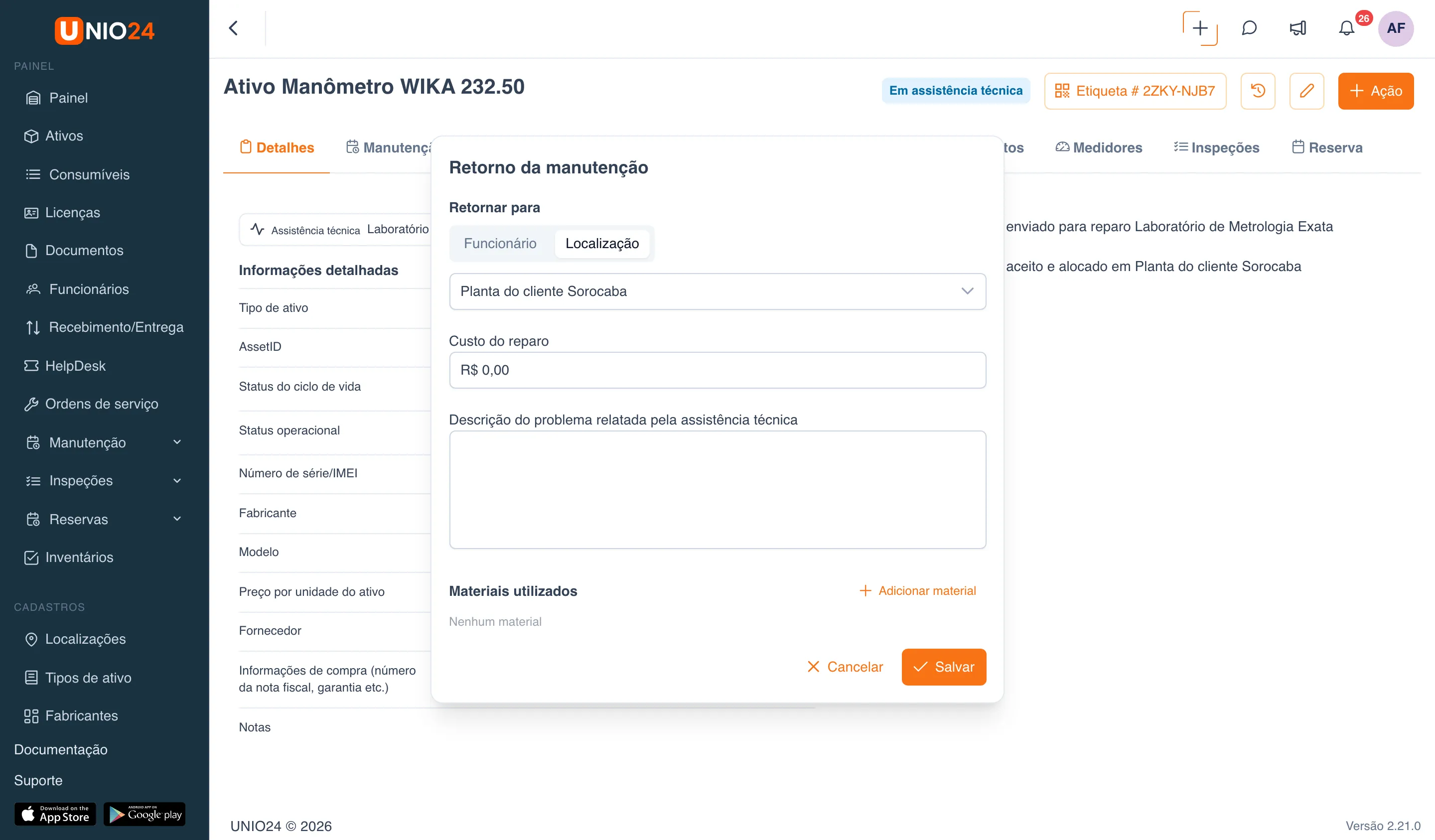Click the App Store download badge
The height and width of the screenshot is (840, 1435).
click(55, 814)
